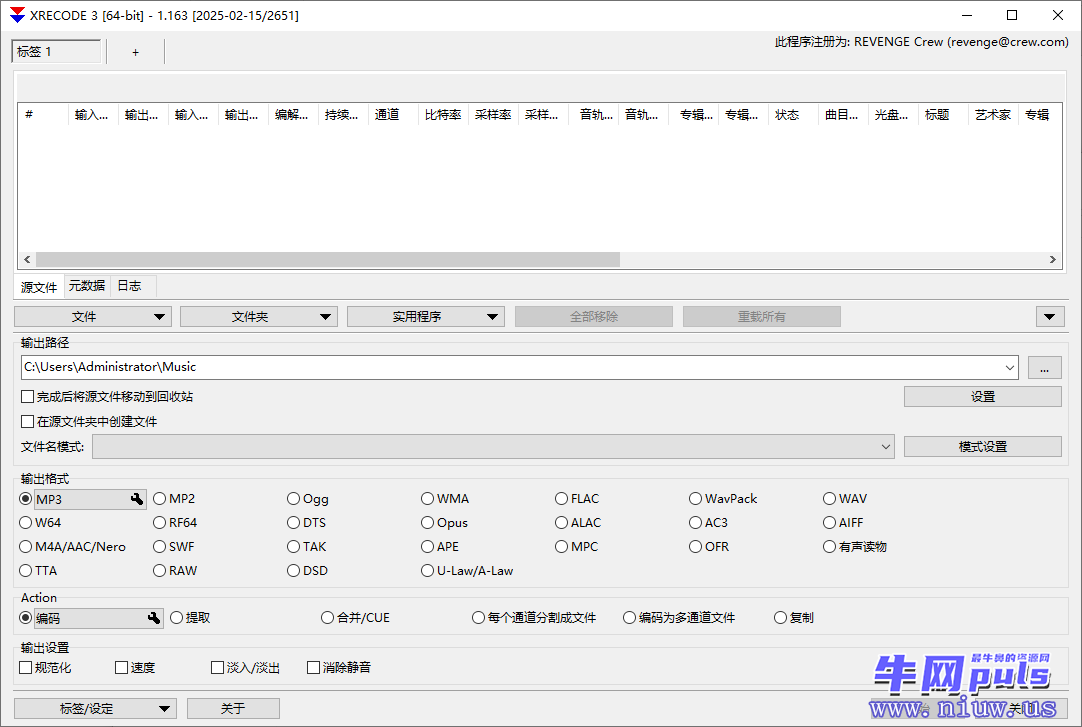Click the output path text field
This screenshot has width=1082, height=727.
(x=511, y=368)
